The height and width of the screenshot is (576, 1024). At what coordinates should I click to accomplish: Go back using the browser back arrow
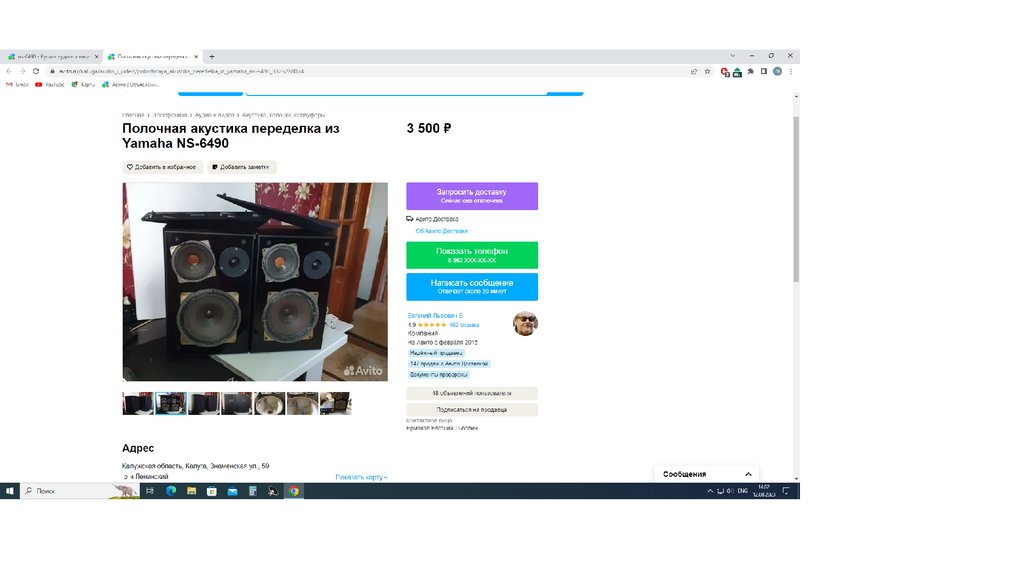click(9, 71)
